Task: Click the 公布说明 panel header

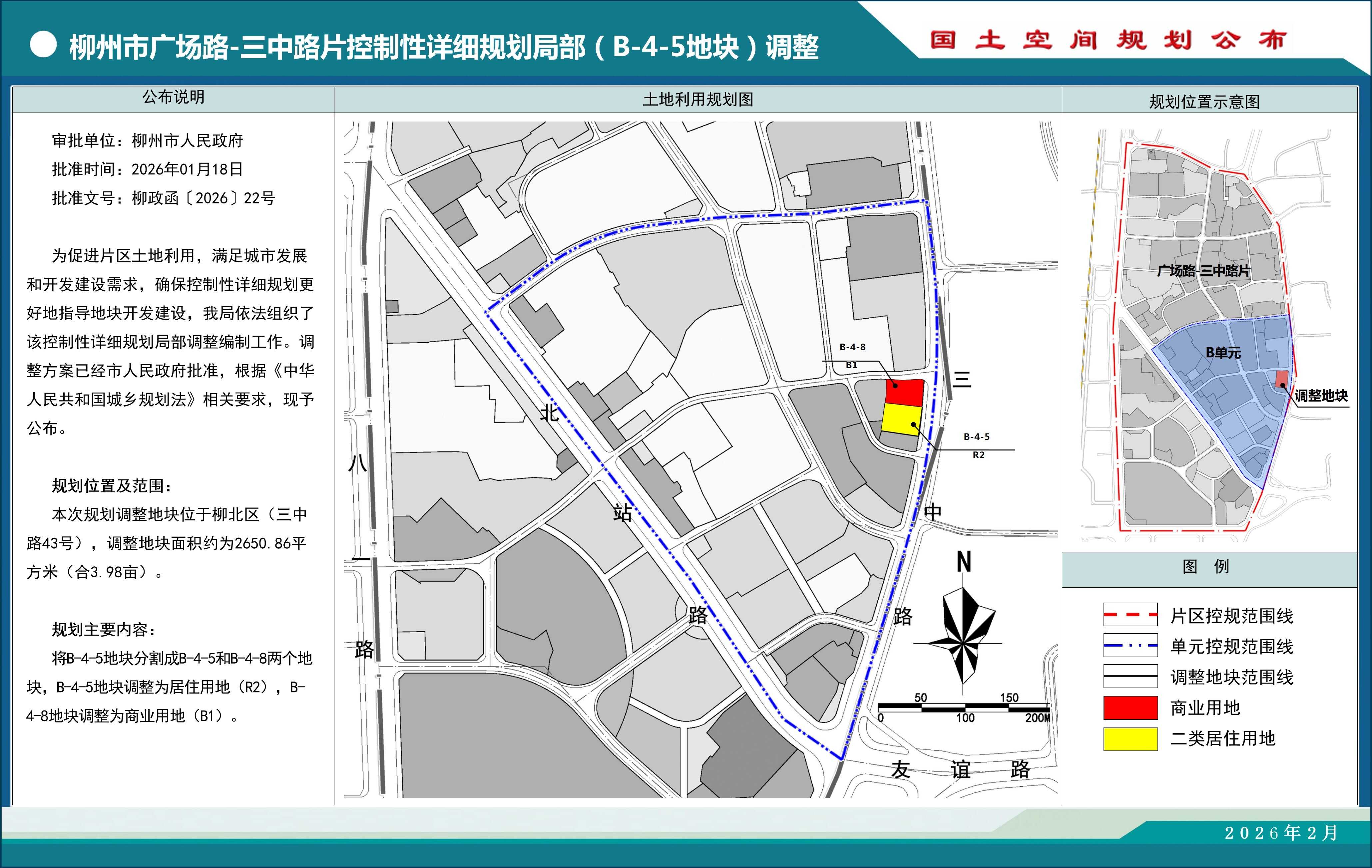Action: (x=173, y=98)
